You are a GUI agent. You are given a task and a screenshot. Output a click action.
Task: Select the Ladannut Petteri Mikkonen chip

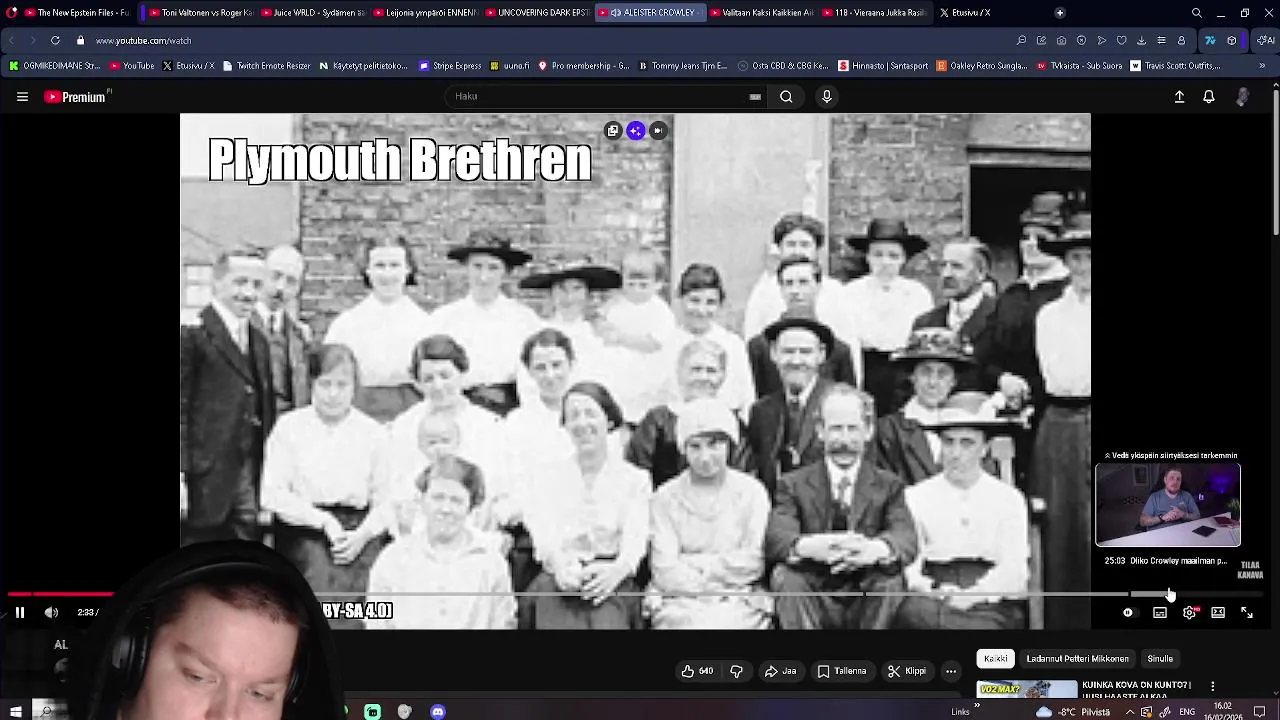[1077, 658]
